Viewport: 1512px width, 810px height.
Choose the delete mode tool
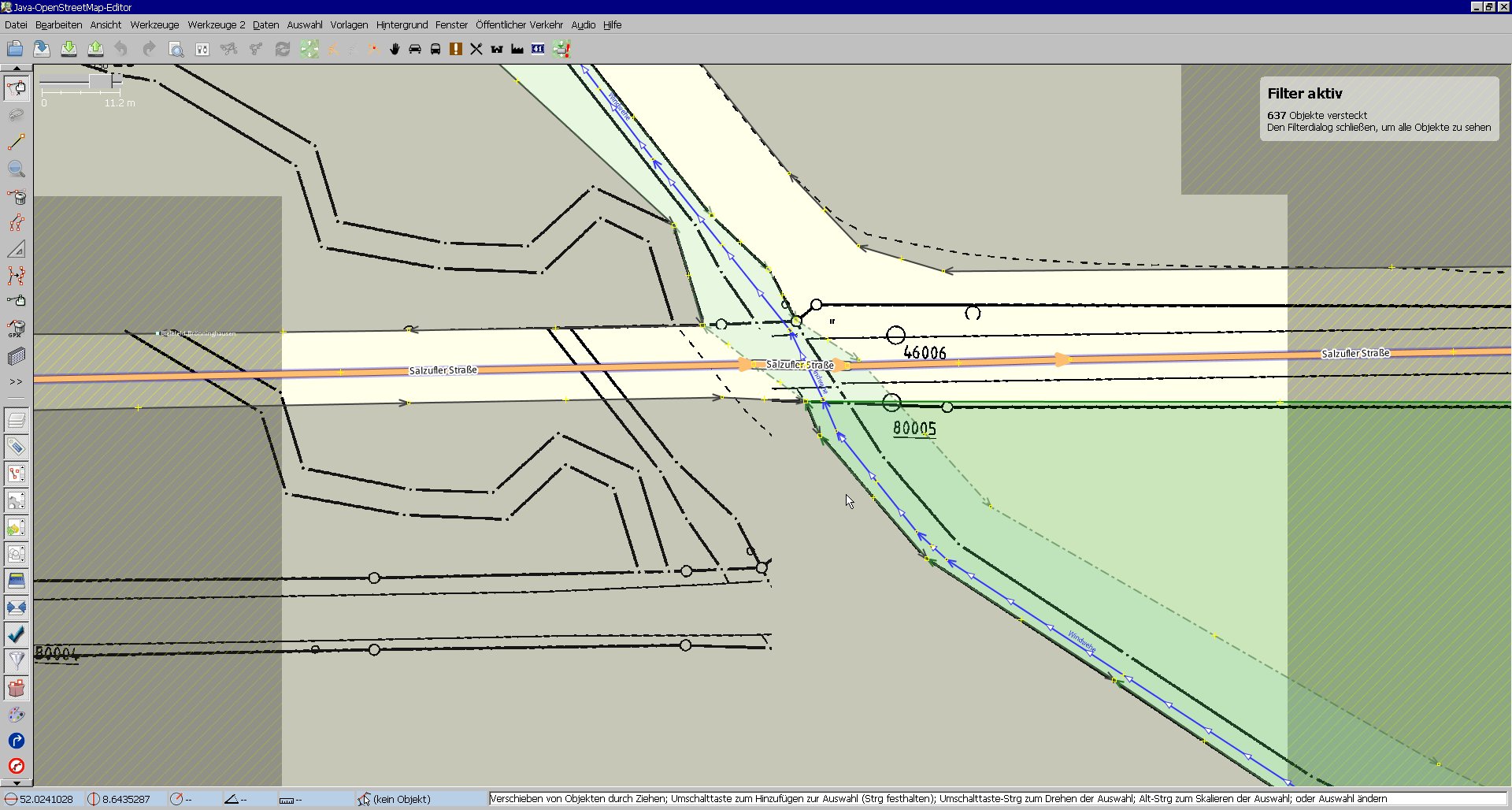click(17, 196)
